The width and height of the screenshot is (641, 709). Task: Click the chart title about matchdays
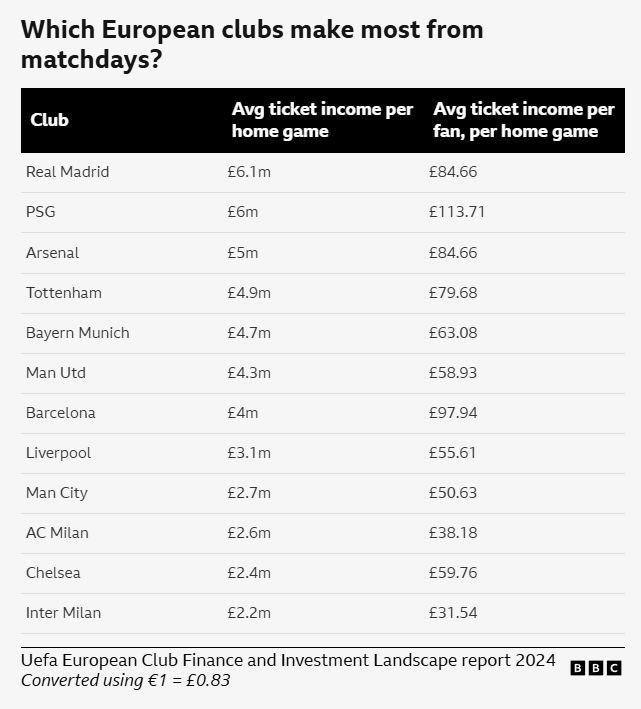252,44
